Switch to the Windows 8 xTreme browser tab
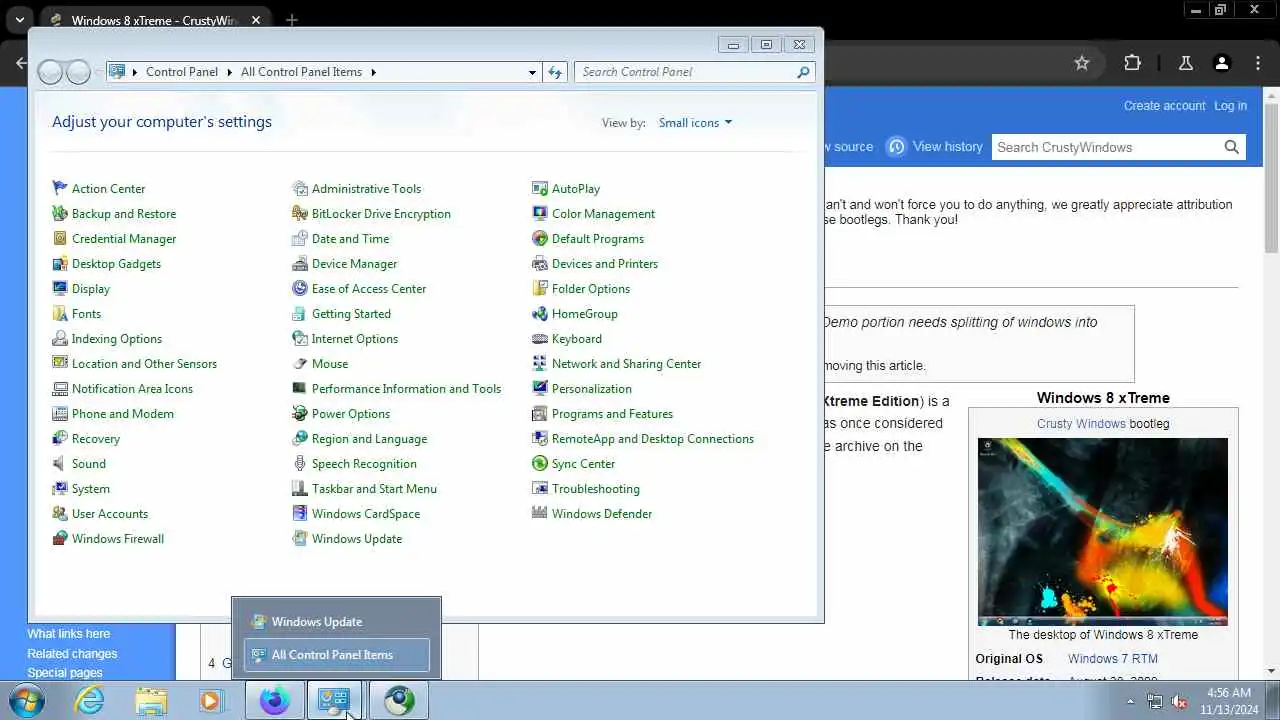The height and width of the screenshot is (720, 1280). (x=155, y=20)
